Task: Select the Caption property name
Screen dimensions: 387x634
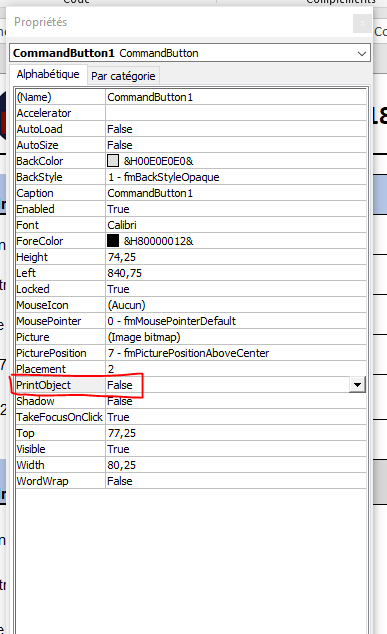Action: click(35, 193)
